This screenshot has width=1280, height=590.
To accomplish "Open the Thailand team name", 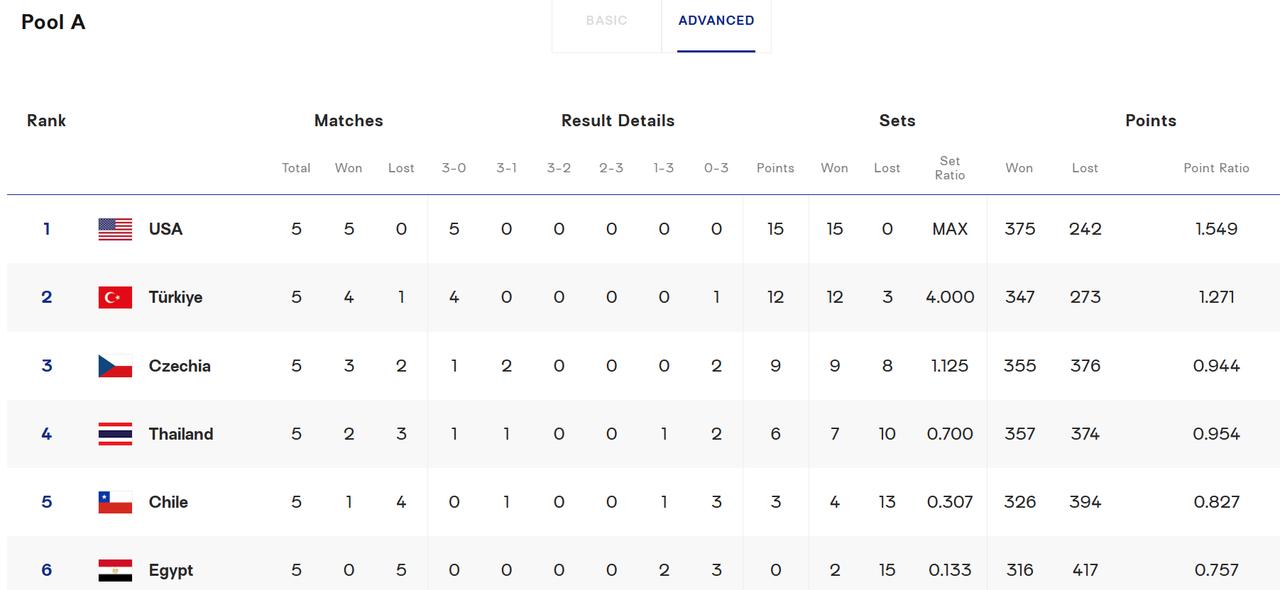I will point(181,434).
